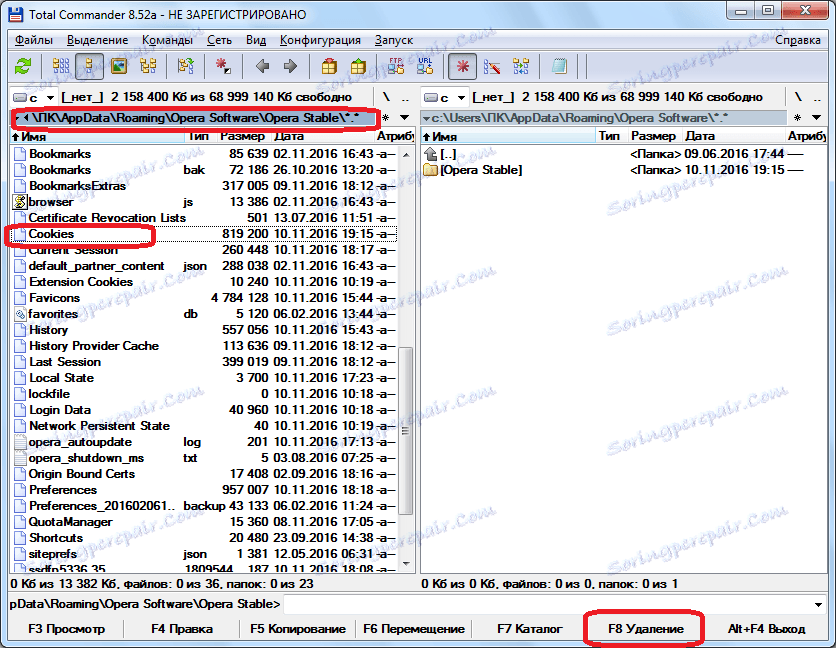Click the pack files box icon
Image resolution: width=836 pixels, height=648 pixels.
pos(329,66)
